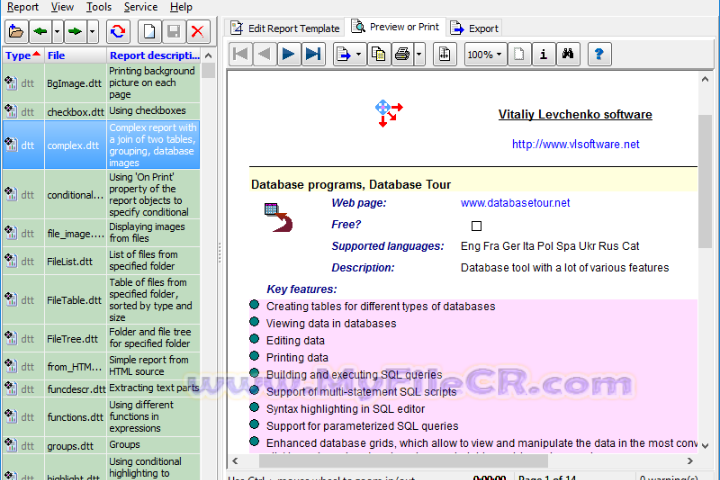Click preview horizontal scrollbar left arrow
Viewport: 720px width, 480px height.
tap(236, 461)
